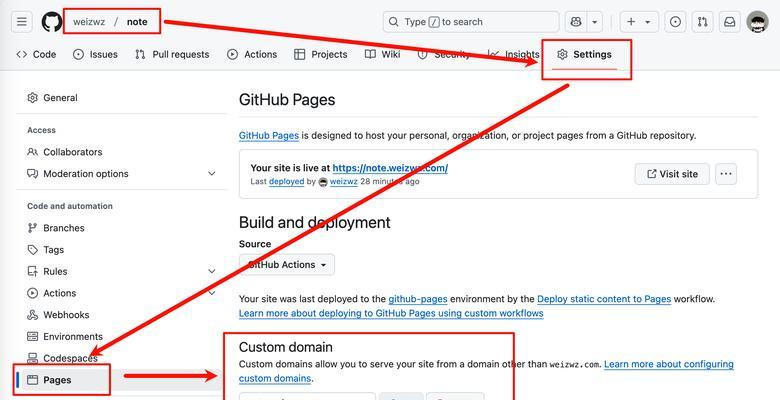Open Deploy static content to Pages workflow link
The height and width of the screenshot is (400, 780).
tap(604, 300)
